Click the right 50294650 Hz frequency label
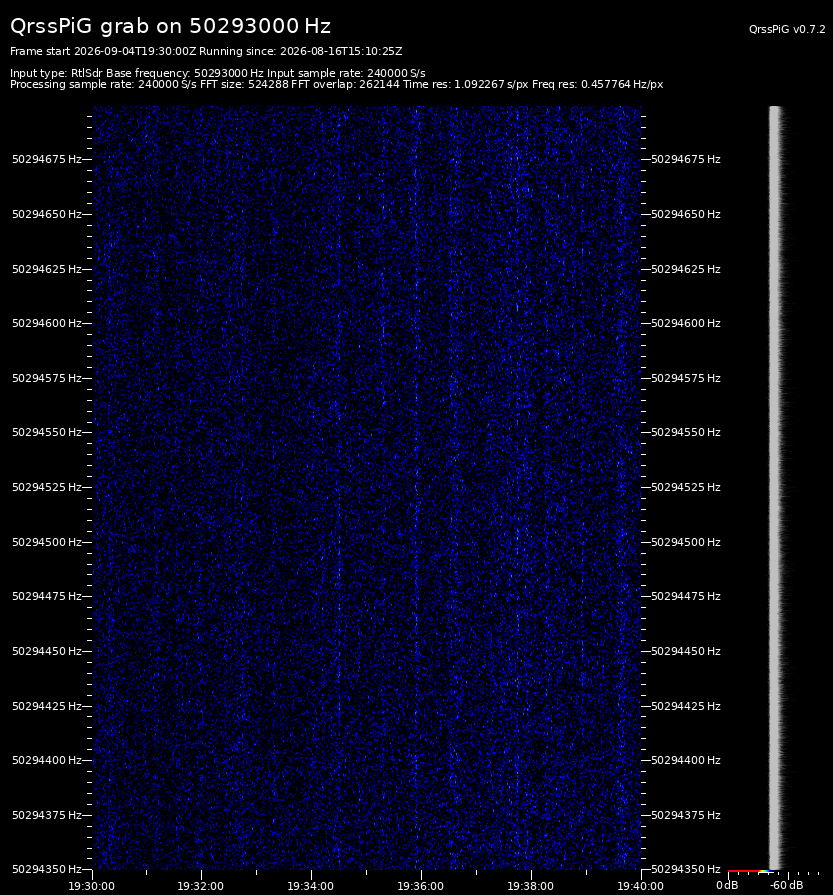The image size is (833, 895). click(x=686, y=214)
